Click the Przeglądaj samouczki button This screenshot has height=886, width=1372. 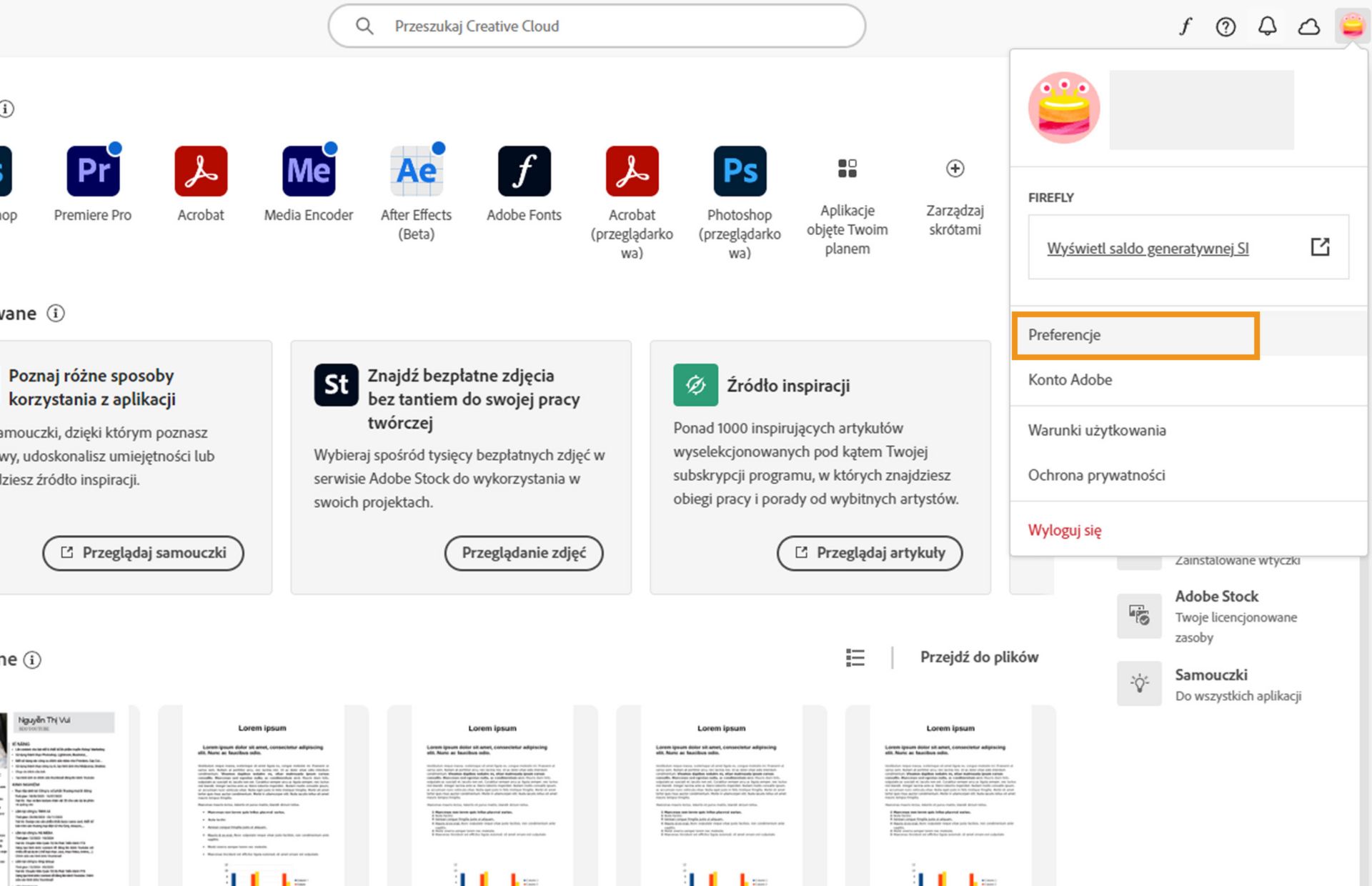click(x=143, y=553)
